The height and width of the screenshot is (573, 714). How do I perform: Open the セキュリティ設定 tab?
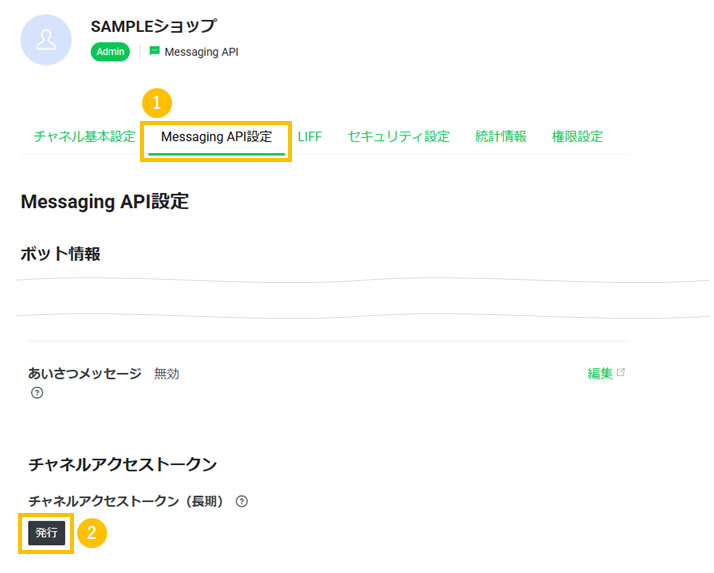click(x=398, y=136)
